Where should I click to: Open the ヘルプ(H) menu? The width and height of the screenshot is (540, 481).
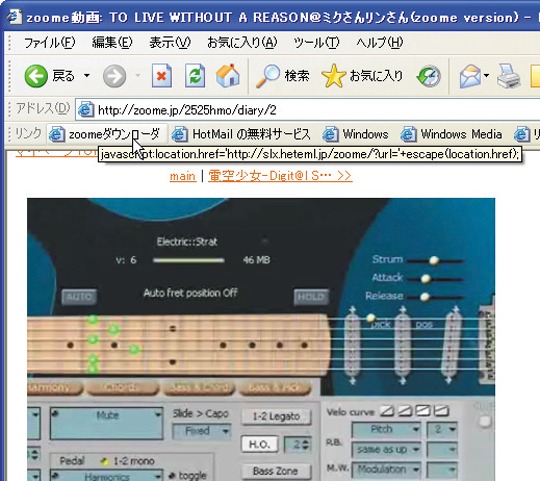click(x=380, y=43)
